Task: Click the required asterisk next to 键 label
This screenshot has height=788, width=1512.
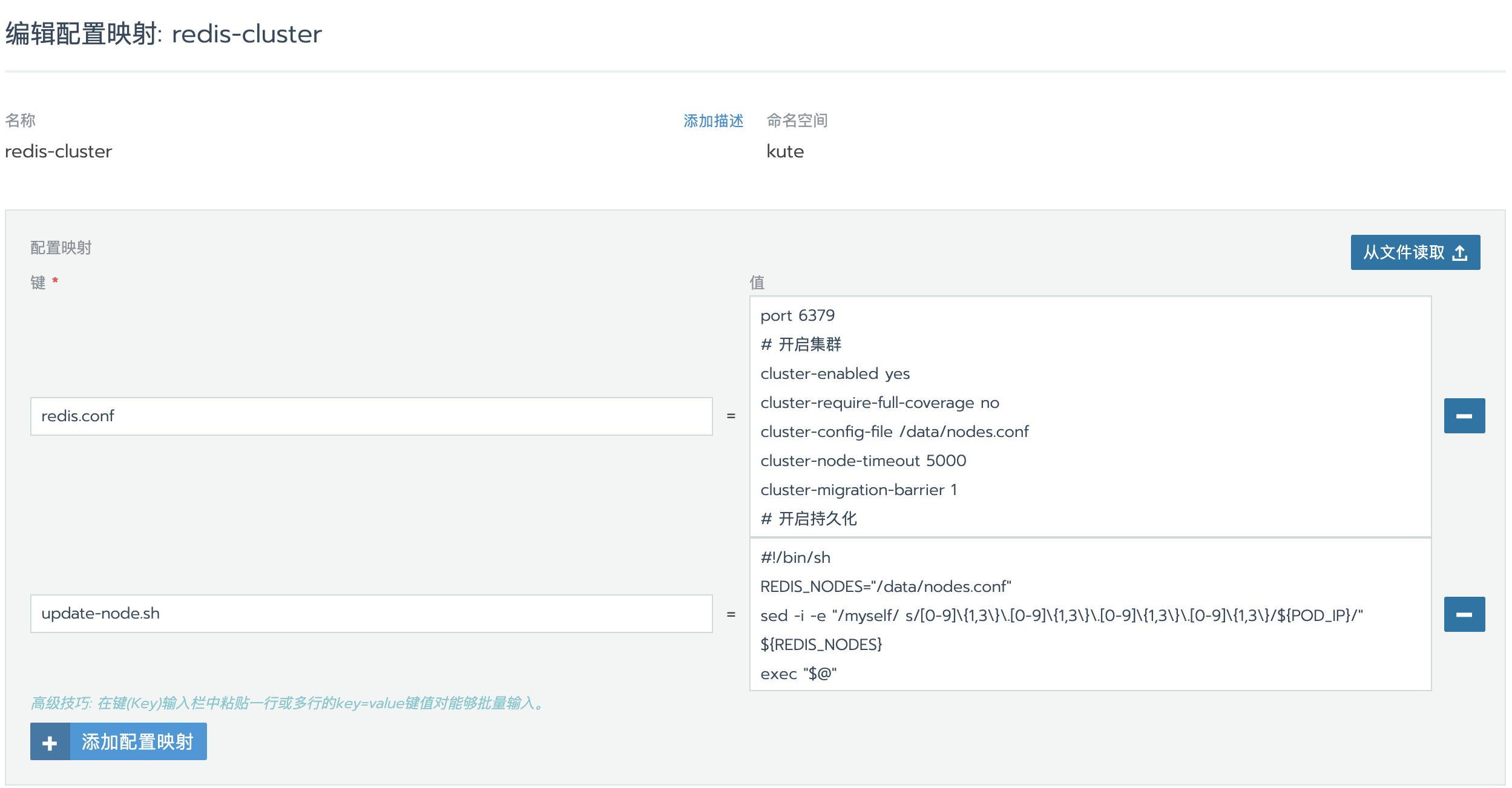Action: tap(54, 281)
